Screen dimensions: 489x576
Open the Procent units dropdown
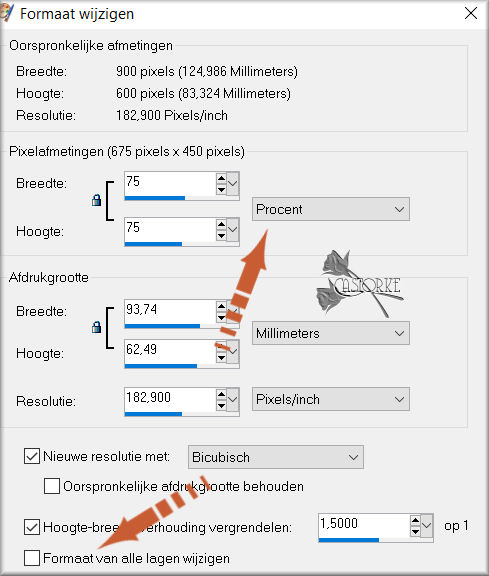331,209
